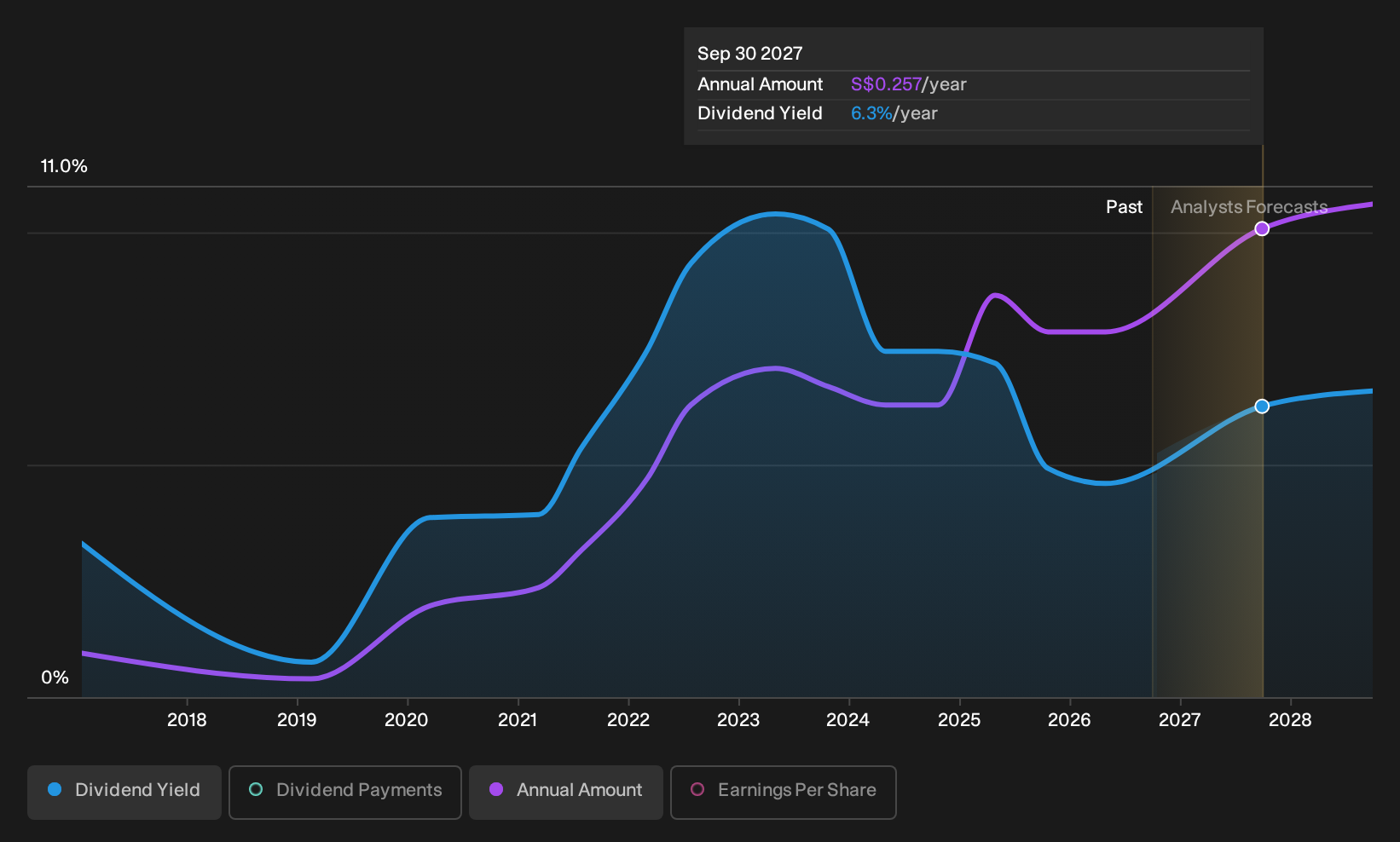Toggle the Annual Amount series
This screenshot has width=1400, height=842.
(x=566, y=792)
